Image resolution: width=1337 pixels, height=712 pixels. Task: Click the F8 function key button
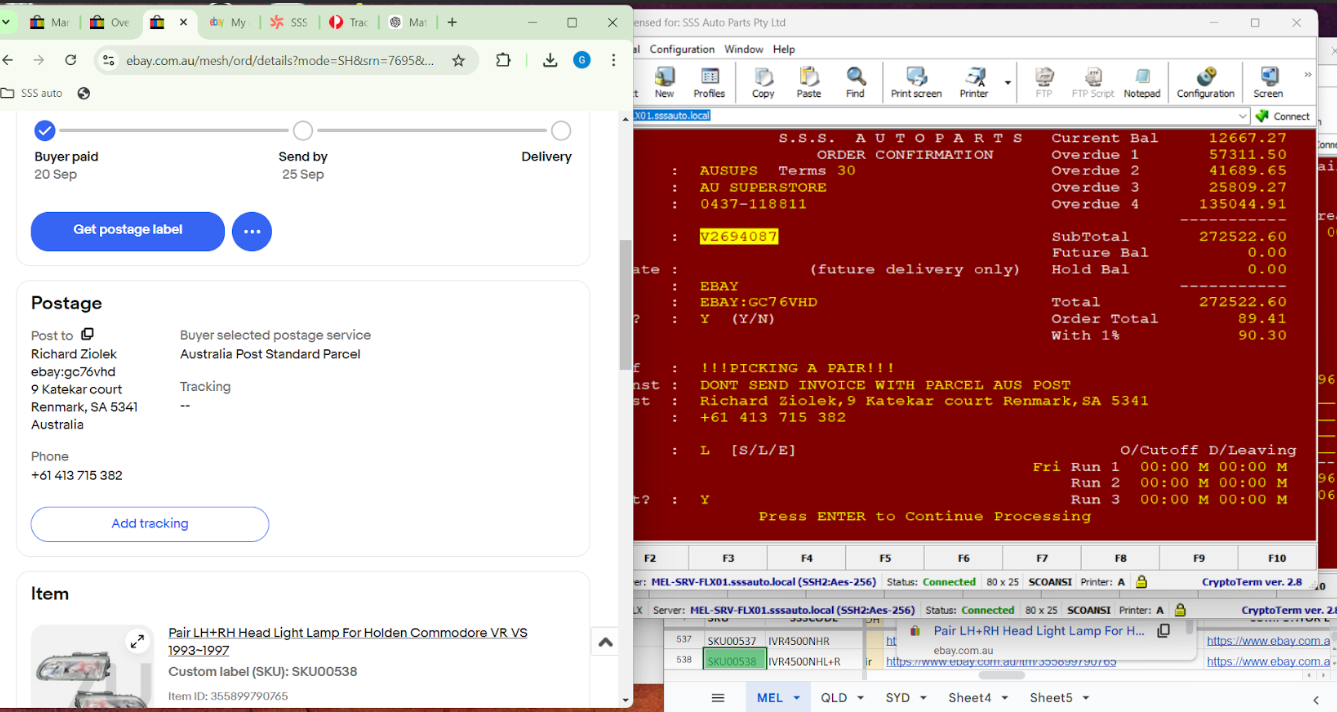pos(1120,558)
